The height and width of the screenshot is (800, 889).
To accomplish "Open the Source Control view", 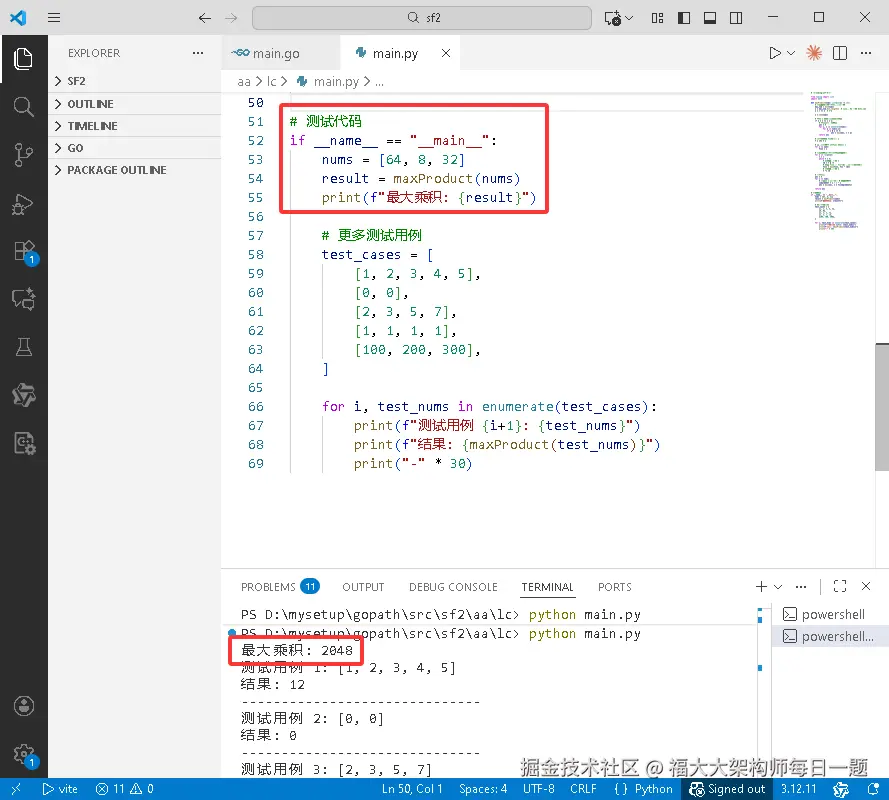I will point(23,155).
